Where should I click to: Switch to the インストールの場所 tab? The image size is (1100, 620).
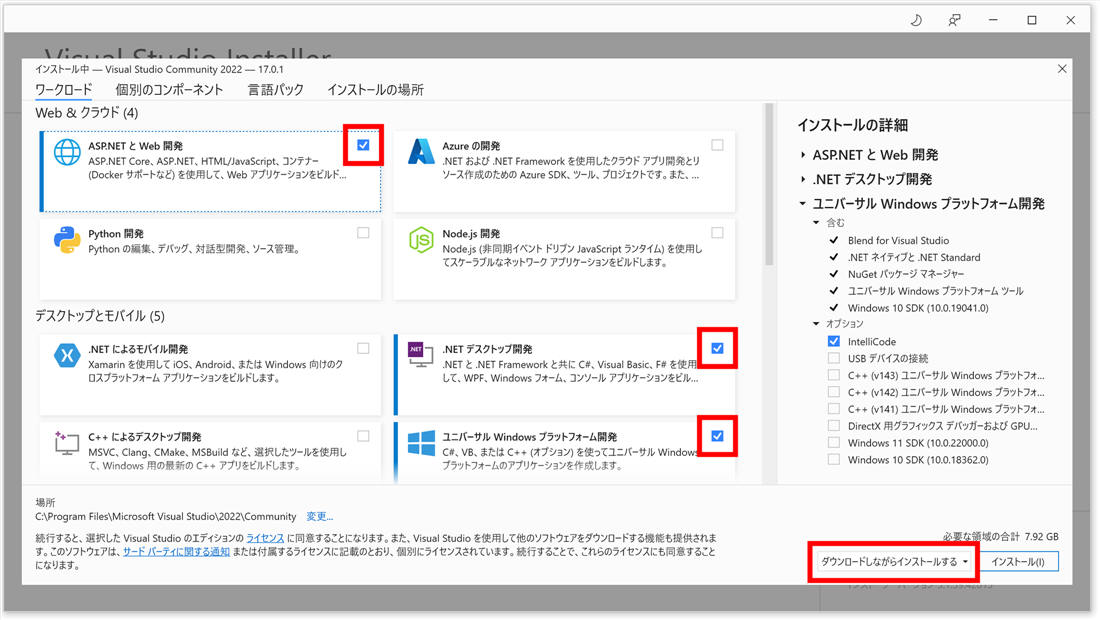pyautogui.click(x=375, y=90)
